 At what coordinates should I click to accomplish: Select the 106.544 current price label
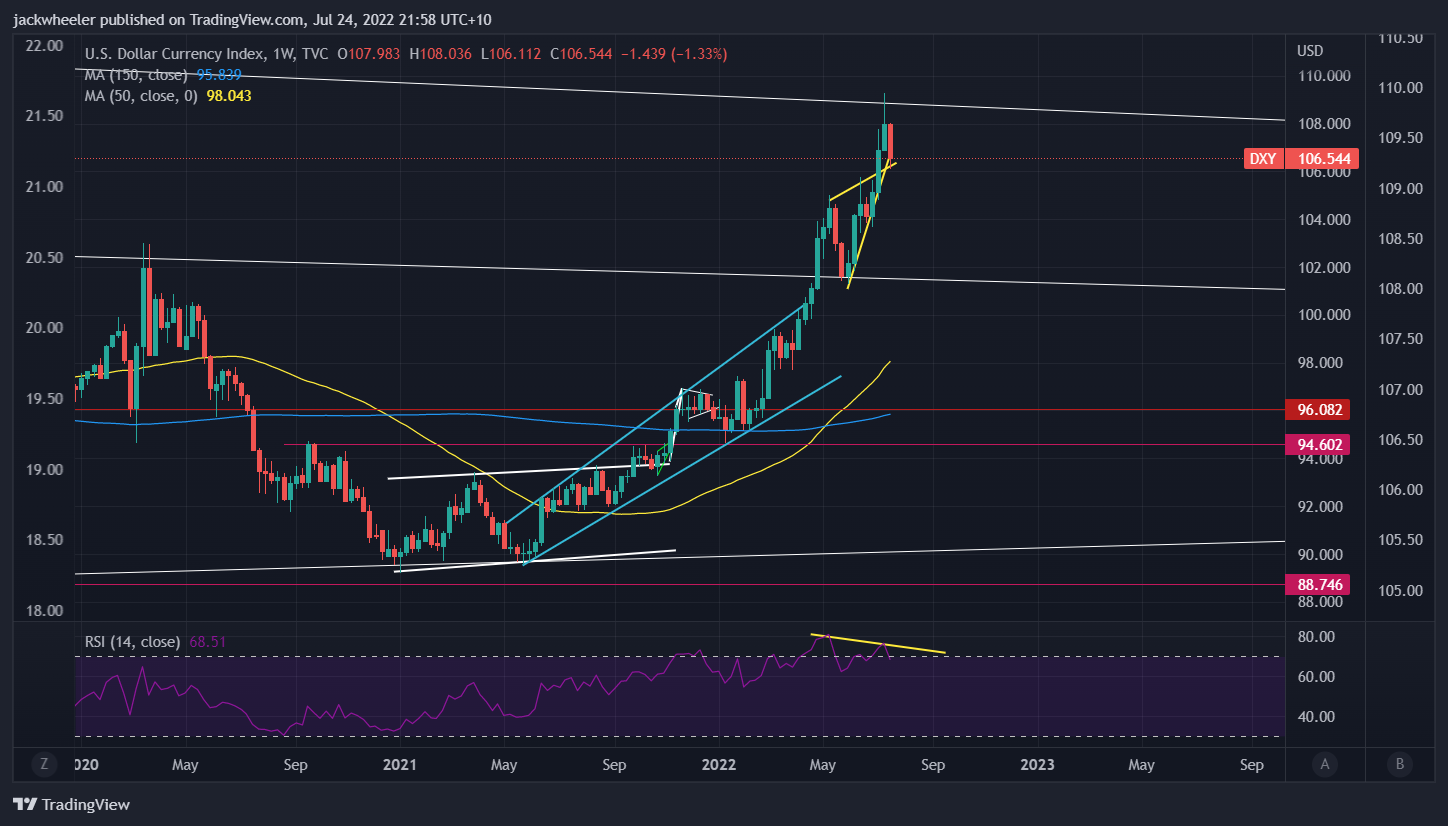[1323, 158]
